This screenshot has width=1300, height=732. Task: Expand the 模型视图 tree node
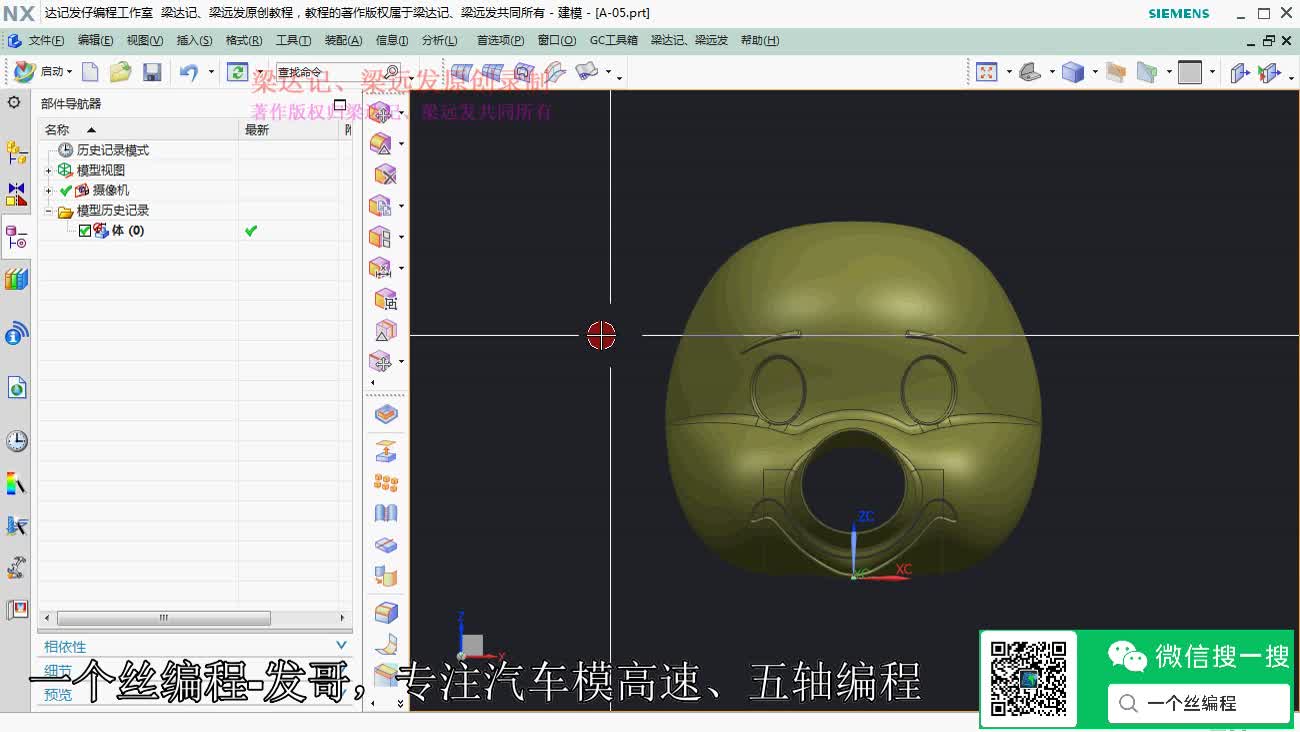(x=48, y=170)
